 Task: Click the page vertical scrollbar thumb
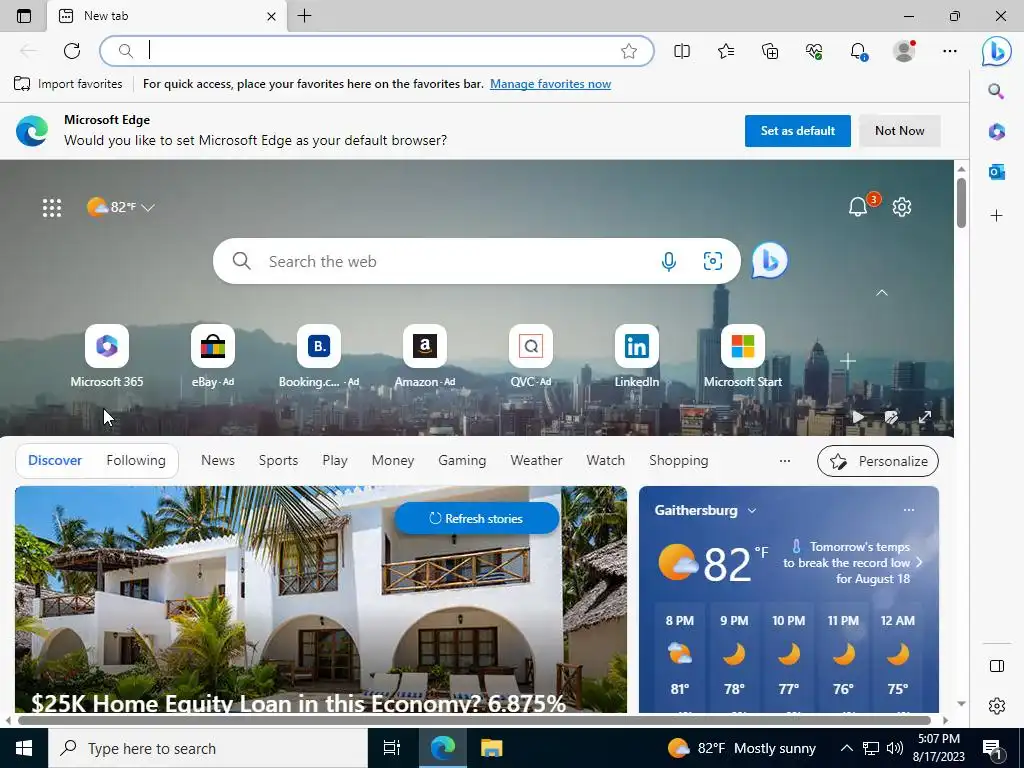961,202
